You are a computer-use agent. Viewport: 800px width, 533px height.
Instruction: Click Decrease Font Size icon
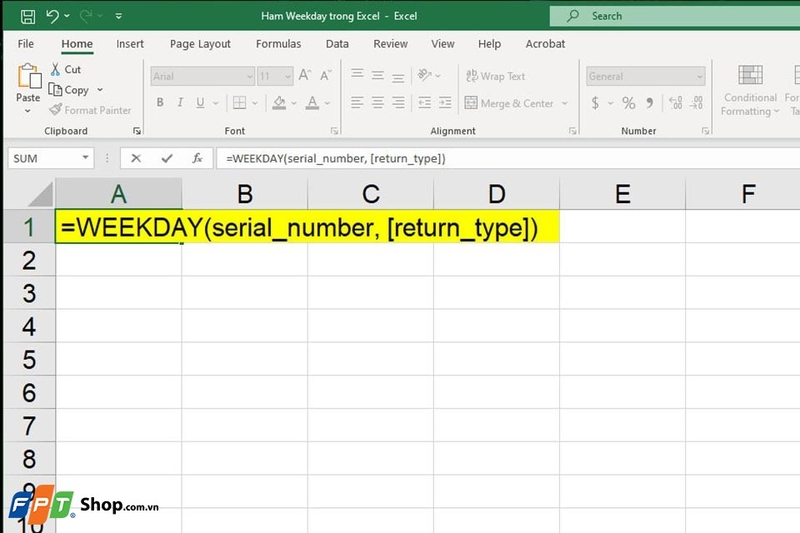tap(326, 75)
